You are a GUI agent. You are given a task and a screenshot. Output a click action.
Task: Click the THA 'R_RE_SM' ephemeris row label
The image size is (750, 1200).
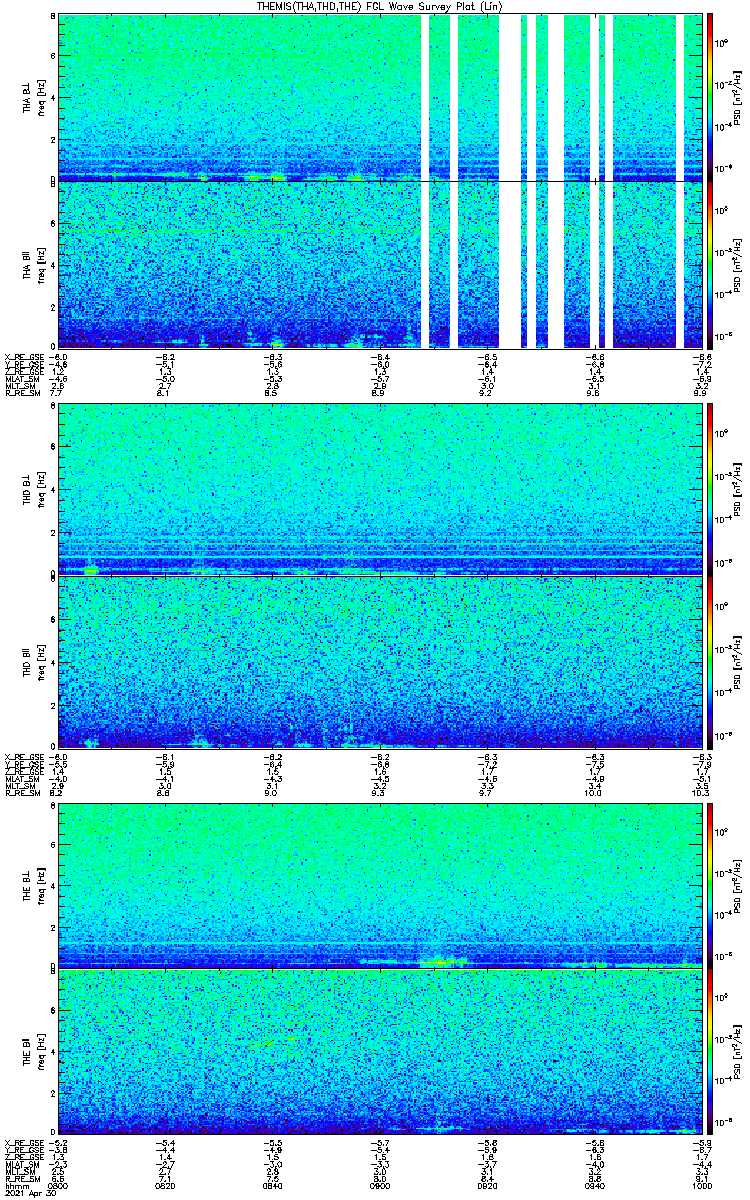[x=21, y=394]
